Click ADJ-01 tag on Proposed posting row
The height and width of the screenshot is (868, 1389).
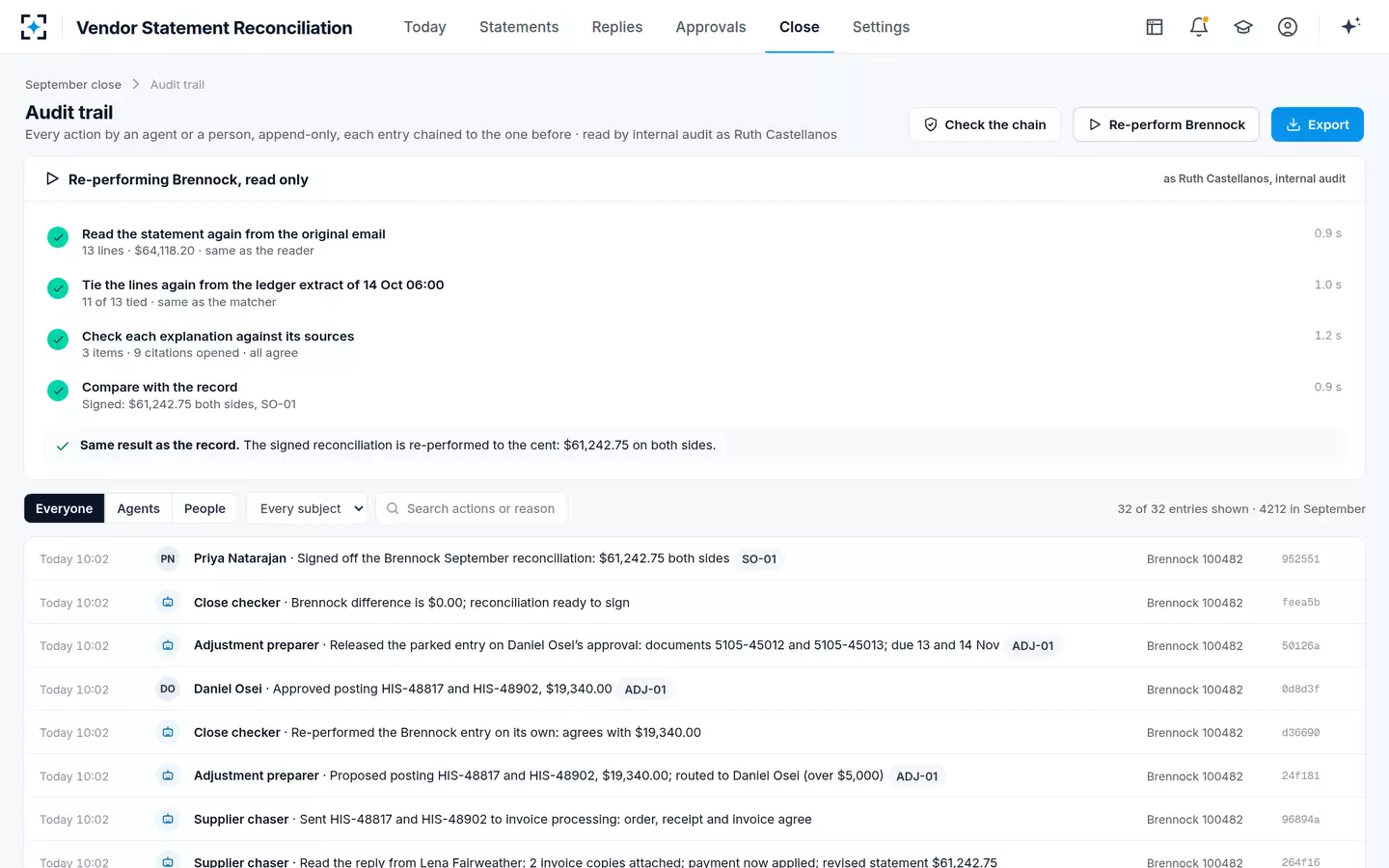point(917,776)
